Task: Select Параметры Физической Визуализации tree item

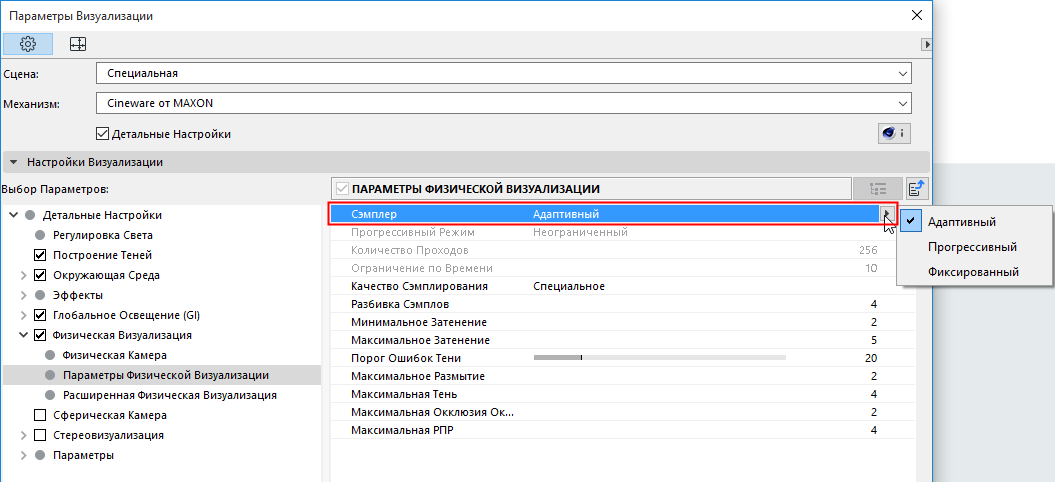Action: tap(166, 375)
